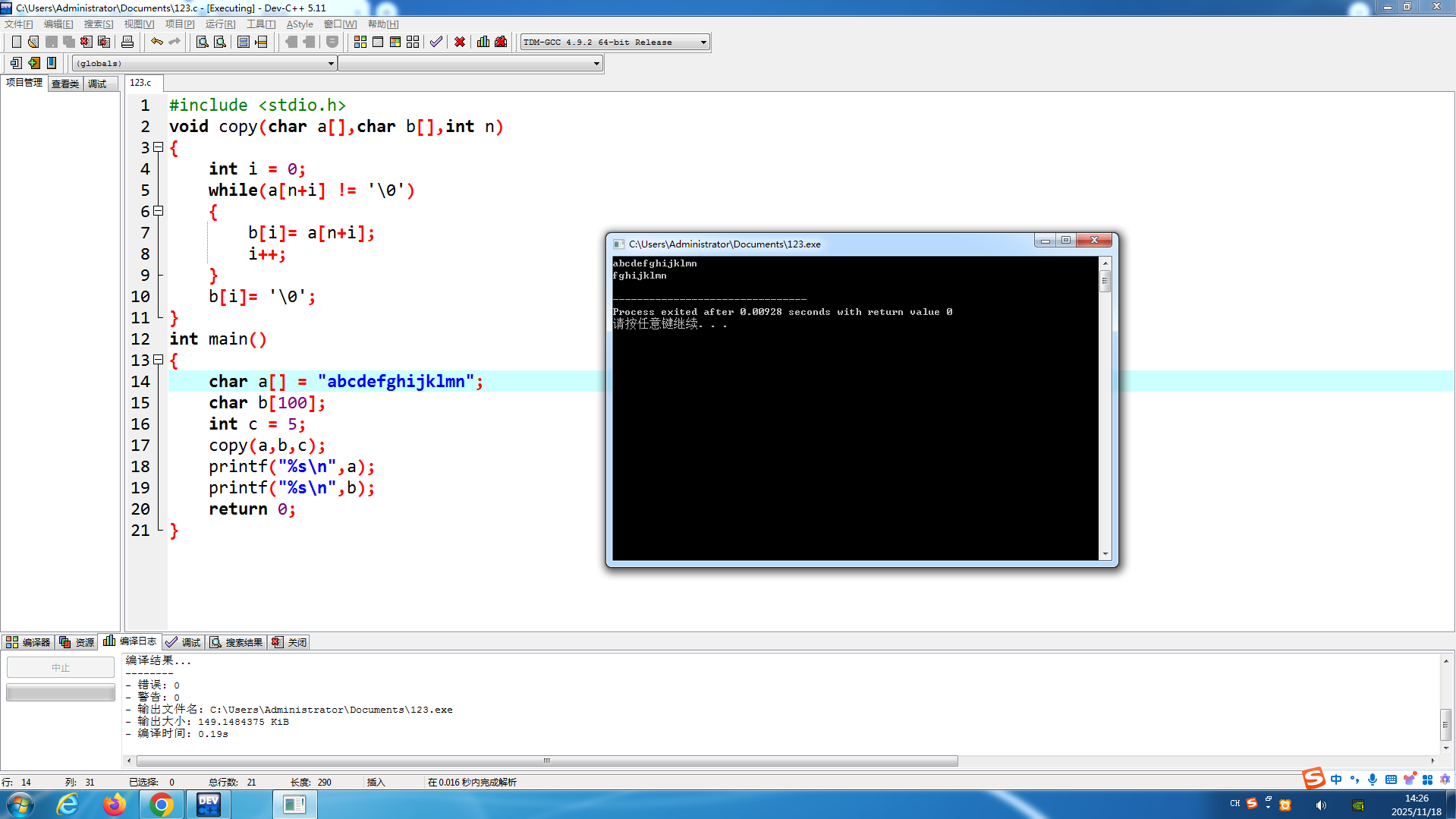Open the 窗口[W] menu
Viewport: 1456px width, 819px height.
coord(341,24)
